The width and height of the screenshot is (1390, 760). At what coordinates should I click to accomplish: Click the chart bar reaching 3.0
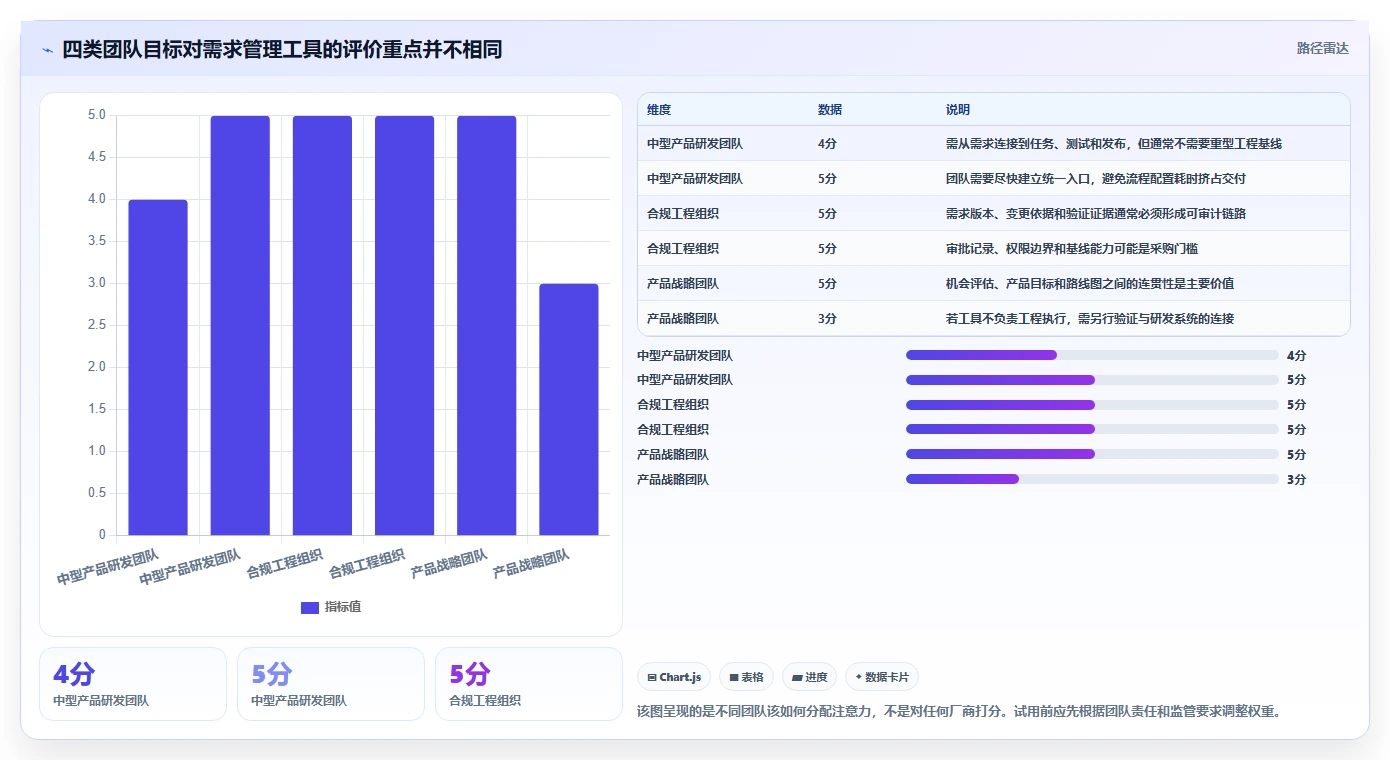(568, 409)
